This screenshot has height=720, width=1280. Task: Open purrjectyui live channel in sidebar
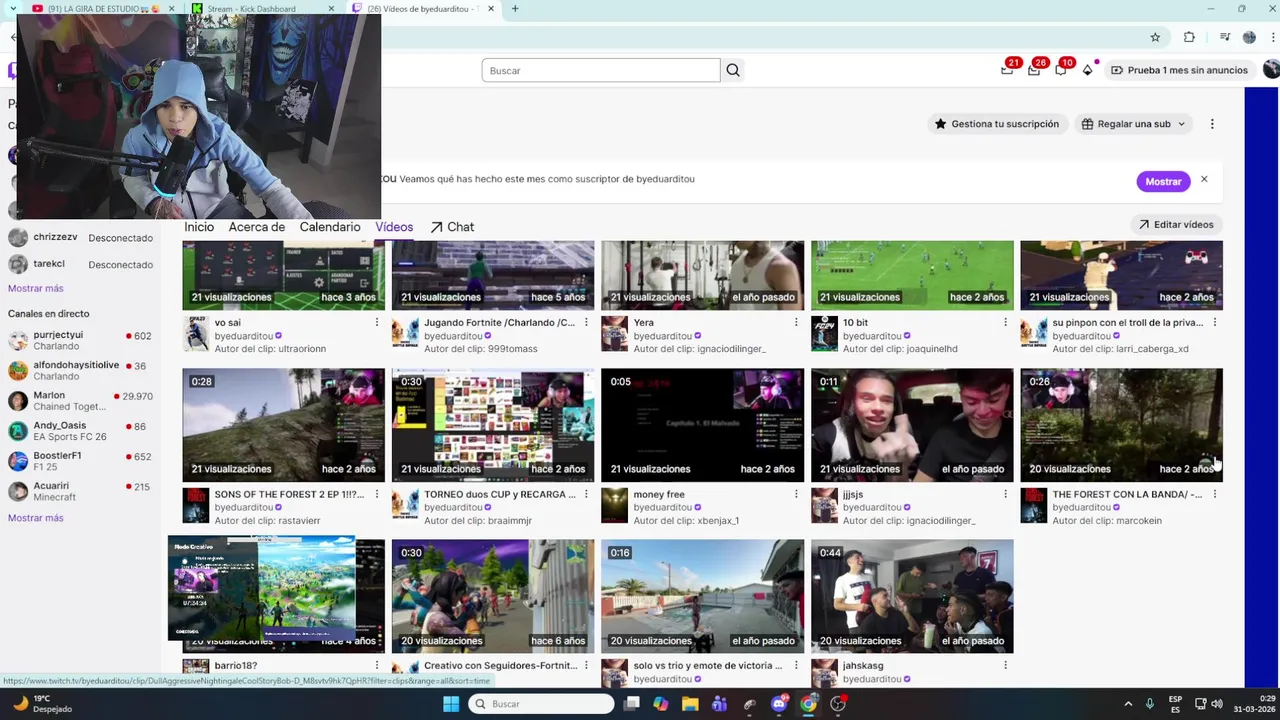(x=80, y=340)
